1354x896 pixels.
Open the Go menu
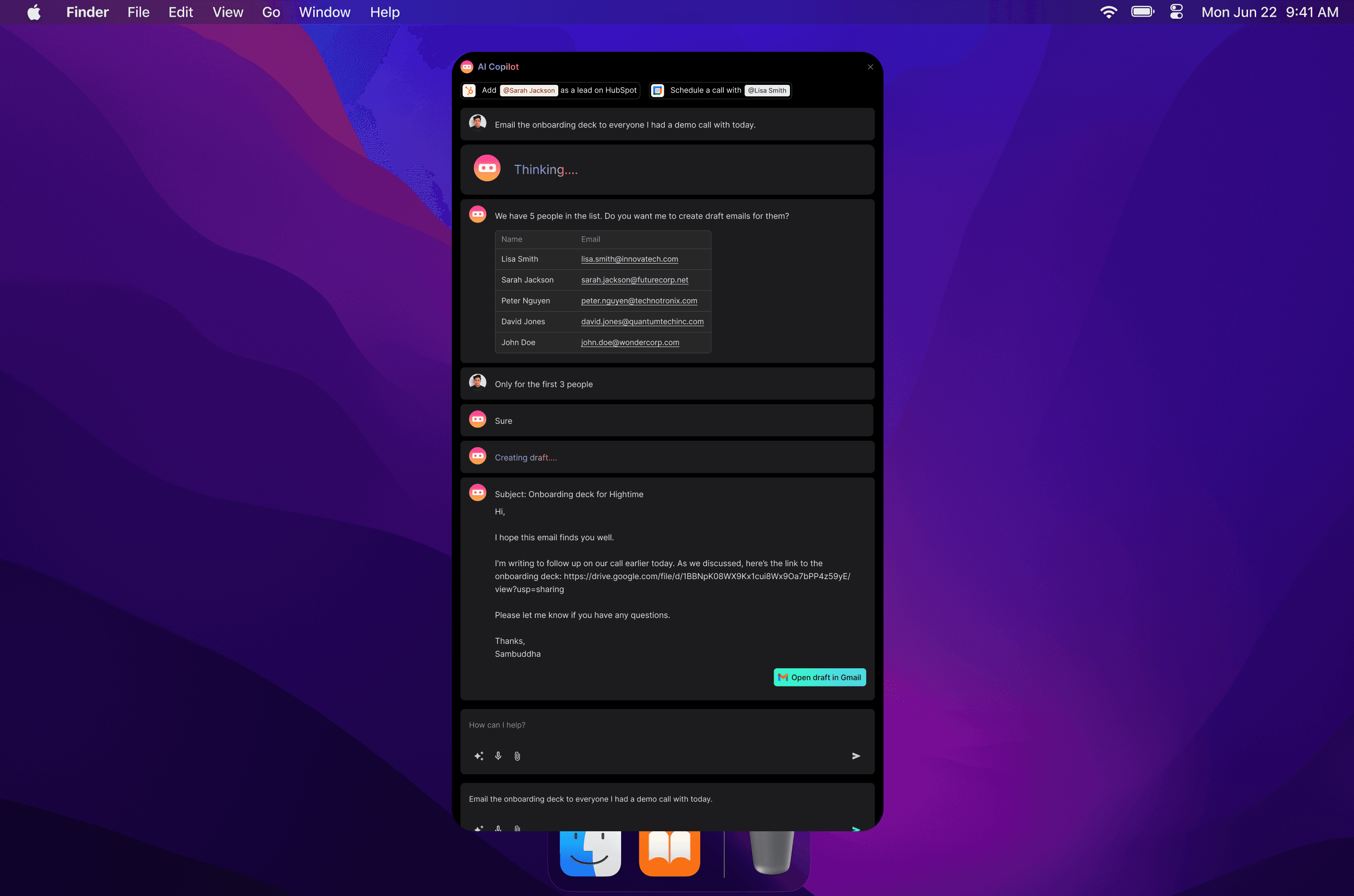click(x=271, y=12)
